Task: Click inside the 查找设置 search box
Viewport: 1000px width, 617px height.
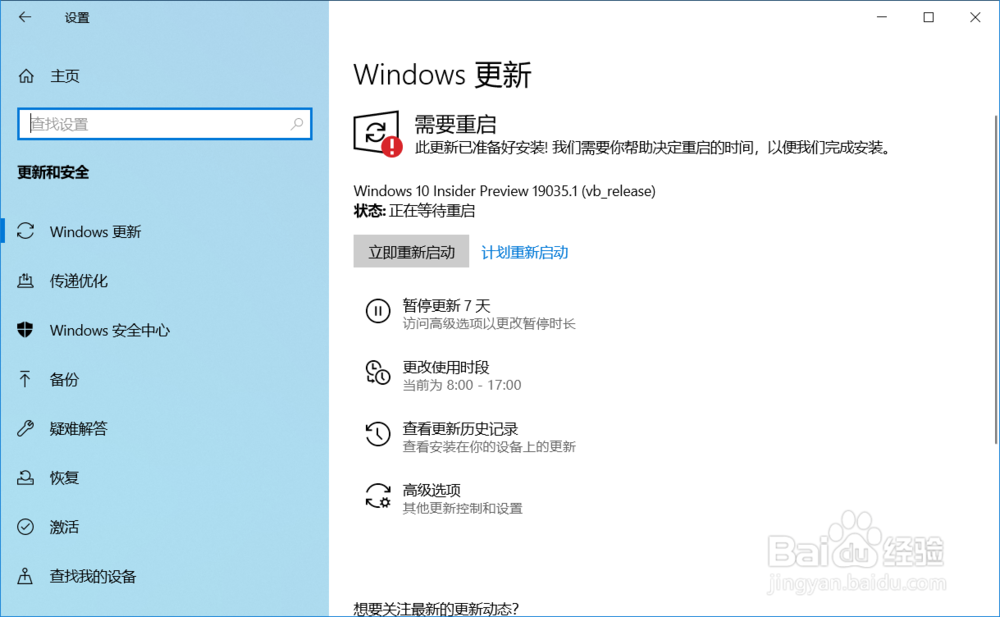Action: 164,123
